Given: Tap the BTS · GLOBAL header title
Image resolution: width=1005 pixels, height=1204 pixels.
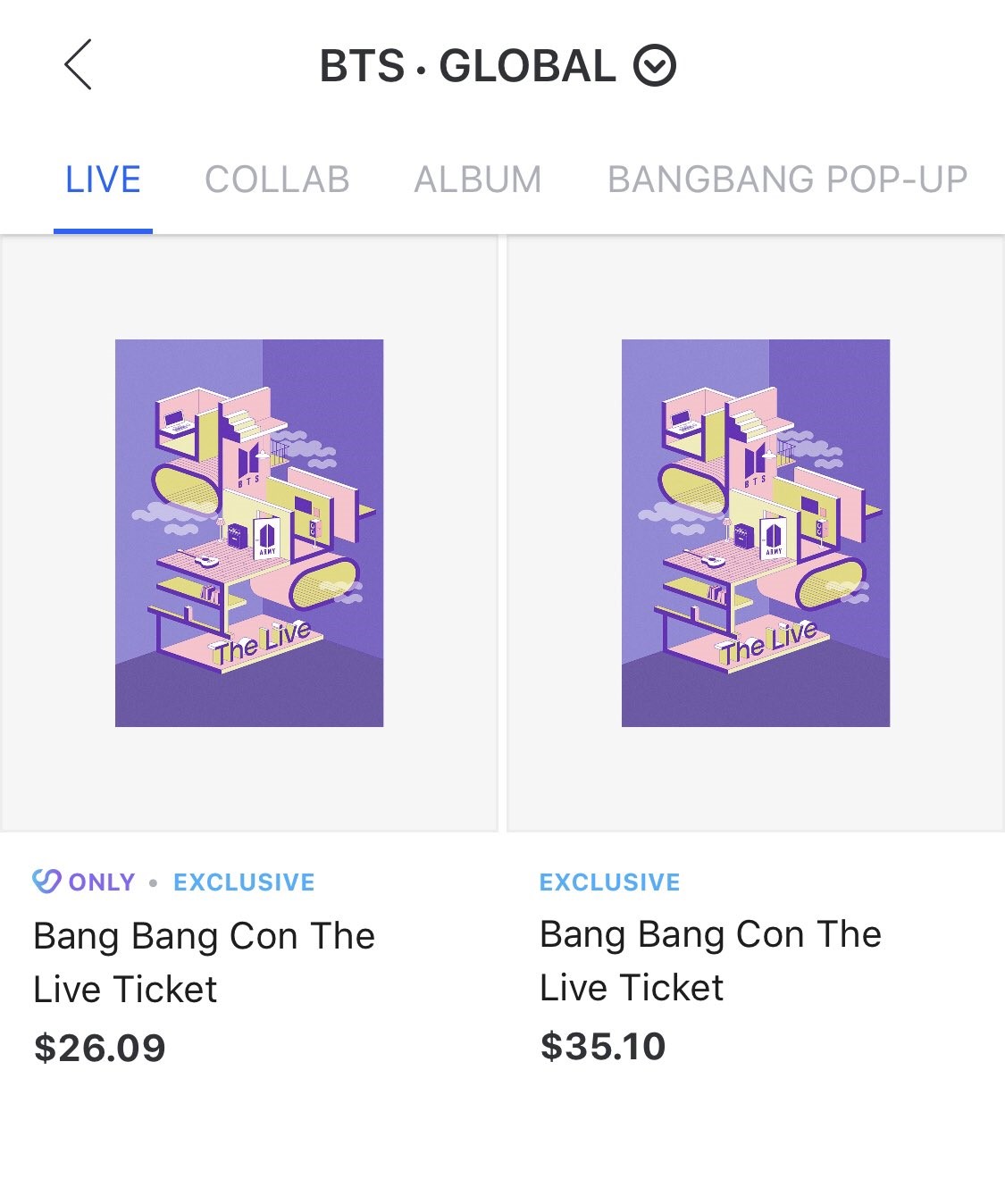Looking at the screenshot, I should [x=466, y=66].
